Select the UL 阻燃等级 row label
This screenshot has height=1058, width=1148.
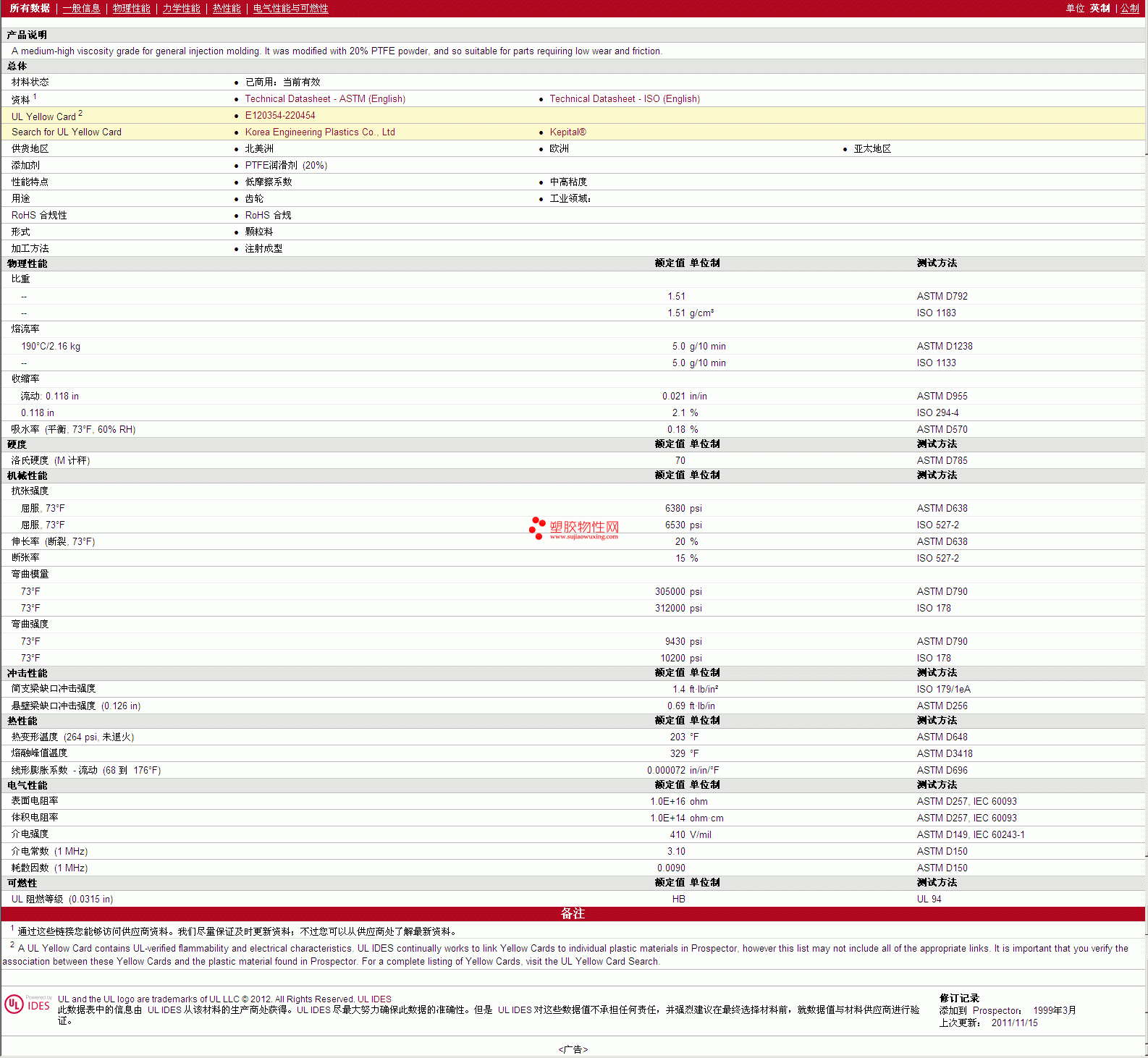(x=62, y=900)
